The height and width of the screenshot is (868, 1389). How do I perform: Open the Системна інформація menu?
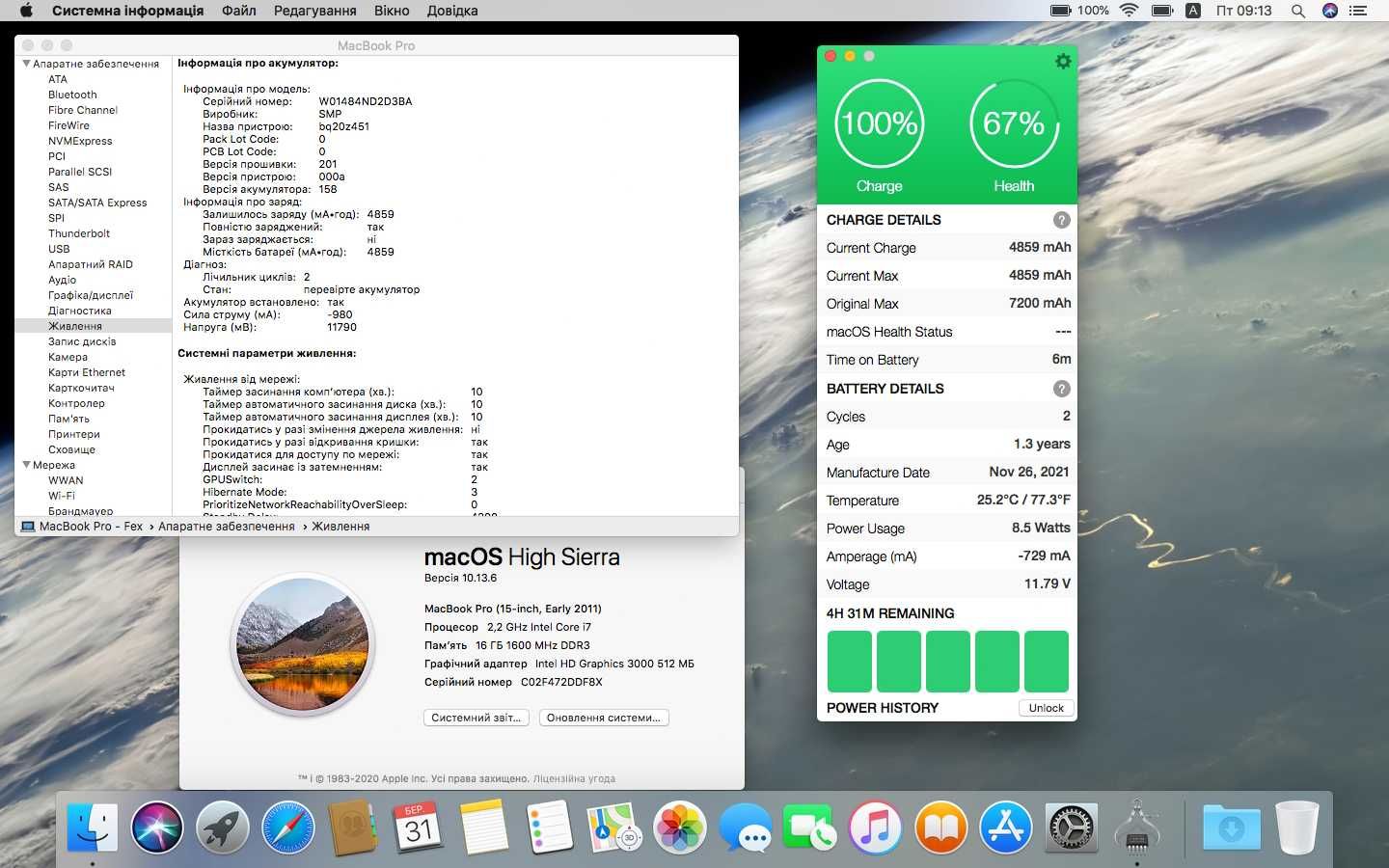127,11
